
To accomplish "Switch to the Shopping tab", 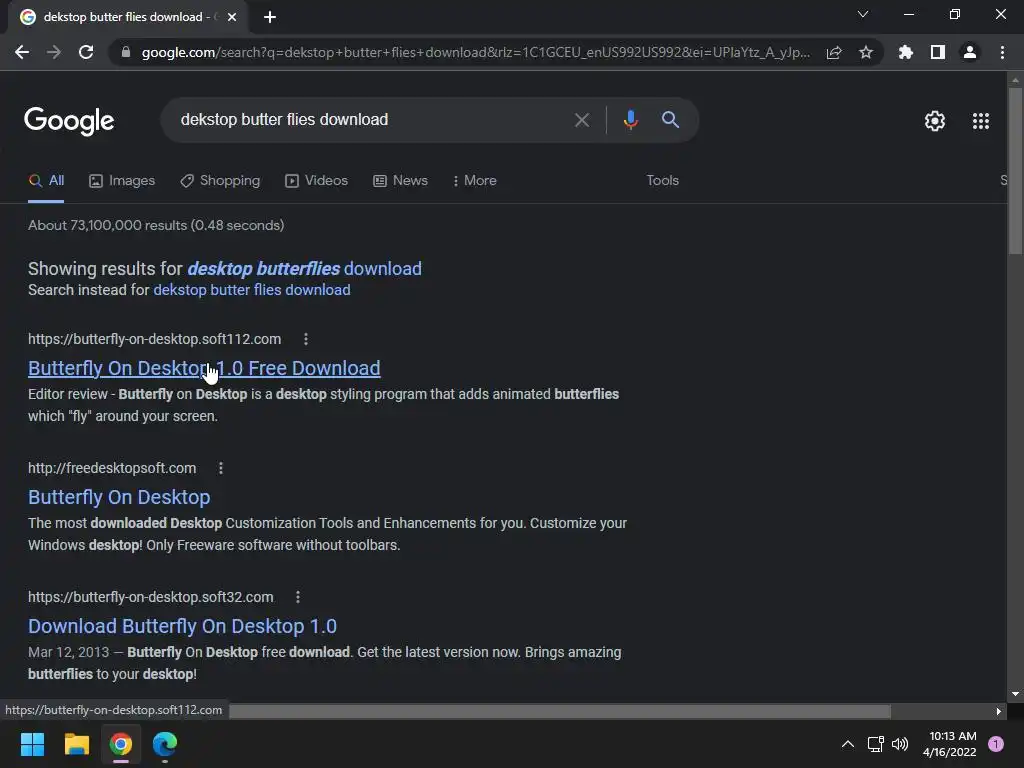I will pos(220,181).
